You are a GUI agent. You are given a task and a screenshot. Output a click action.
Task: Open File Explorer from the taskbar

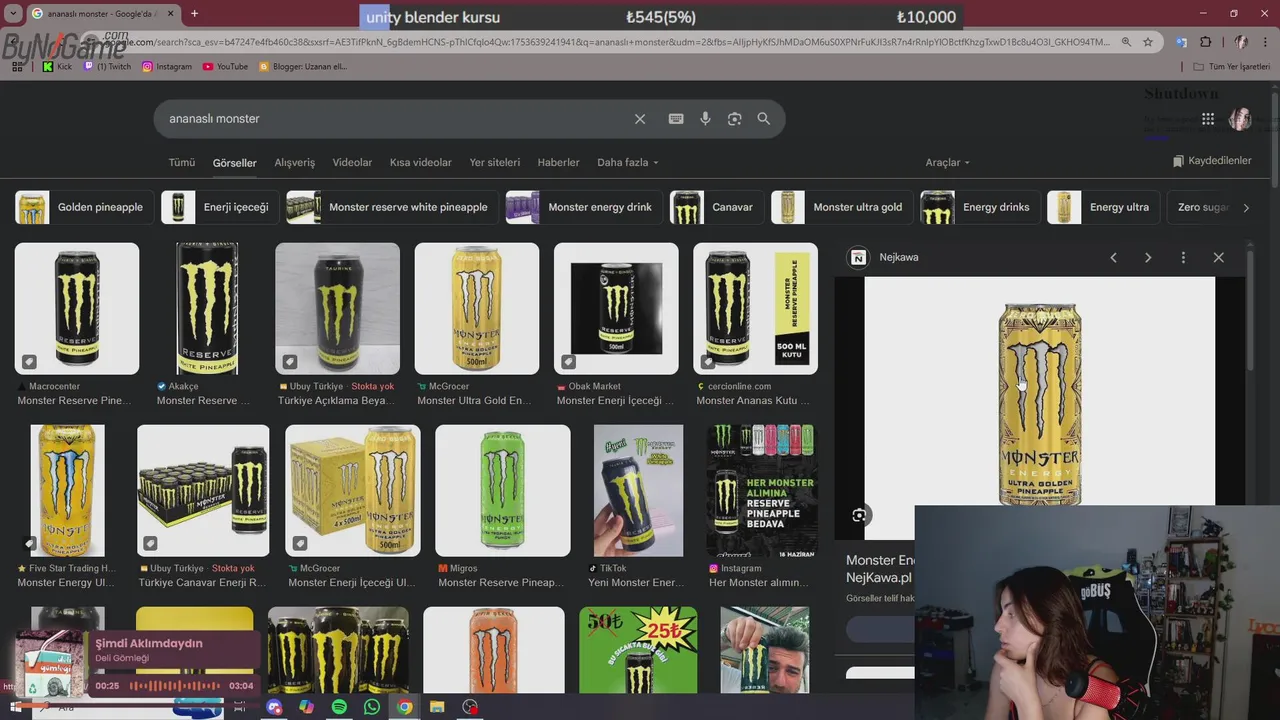pyautogui.click(x=437, y=707)
